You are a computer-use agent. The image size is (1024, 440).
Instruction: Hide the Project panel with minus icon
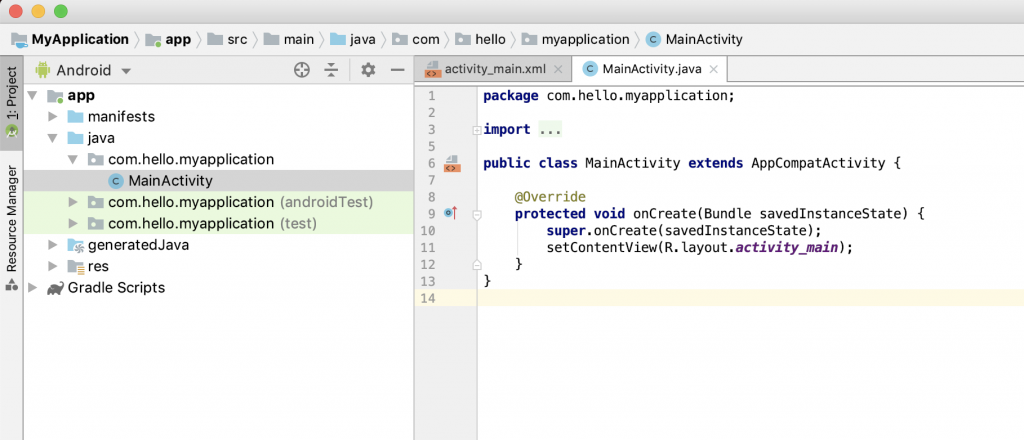(397, 70)
